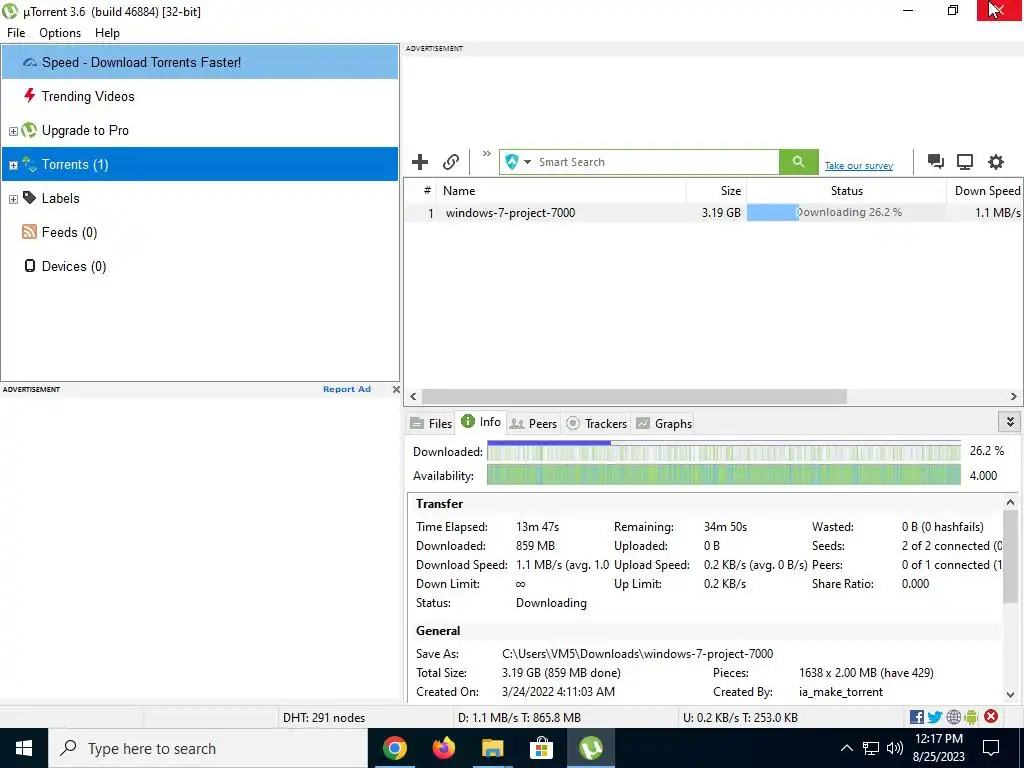Select Upgrade to Pro in sidebar
Viewport: 1024px width, 768px height.
pos(200,130)
